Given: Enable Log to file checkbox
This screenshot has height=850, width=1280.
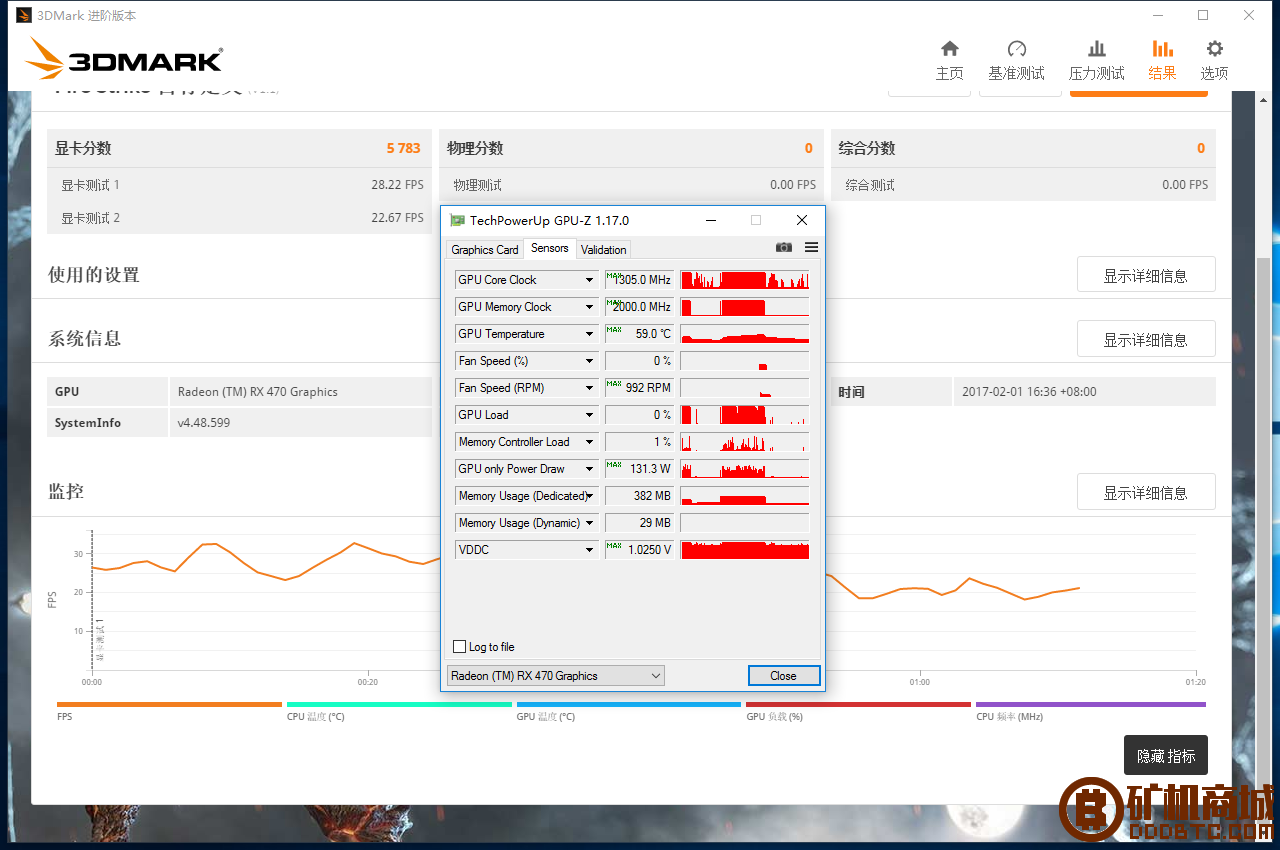Looking at the screenshot, I should 460,647.
